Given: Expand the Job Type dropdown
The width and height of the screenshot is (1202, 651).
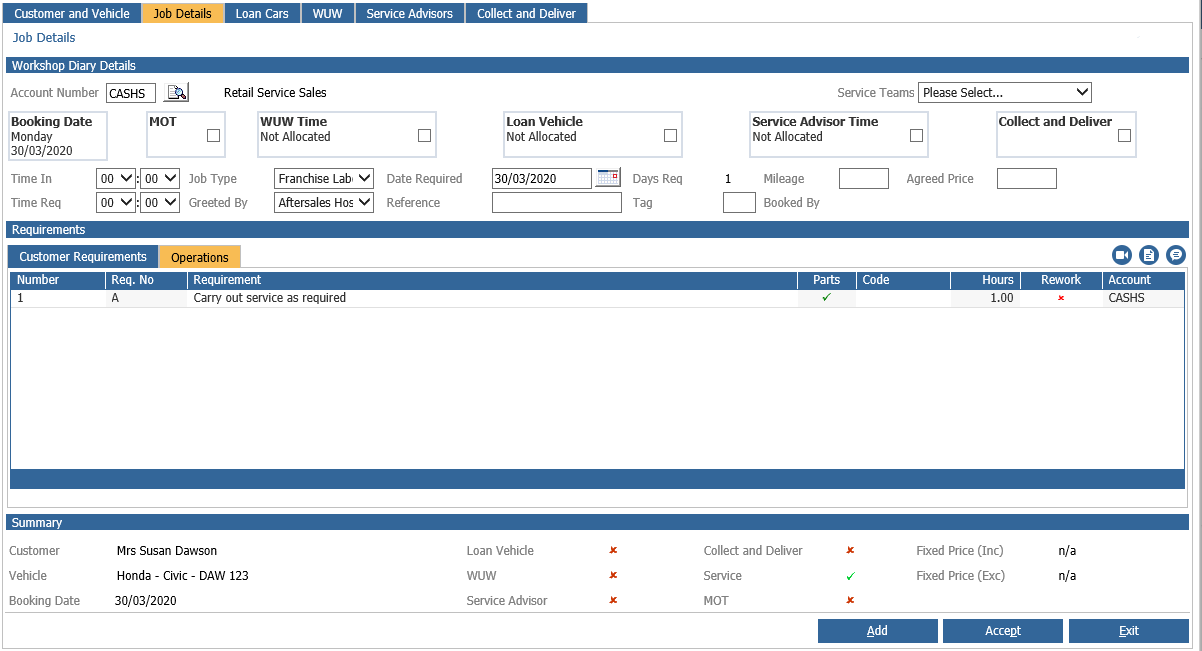Looking at the screenshot, I should pos(324,179).
